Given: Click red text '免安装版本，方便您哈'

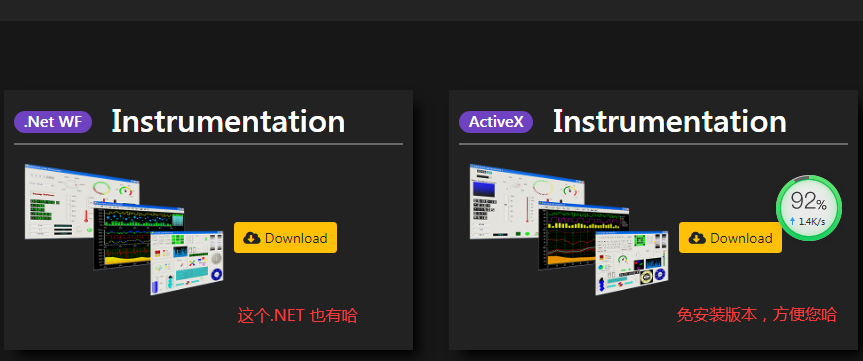Looking at the screenshot, I should [757, 315].
